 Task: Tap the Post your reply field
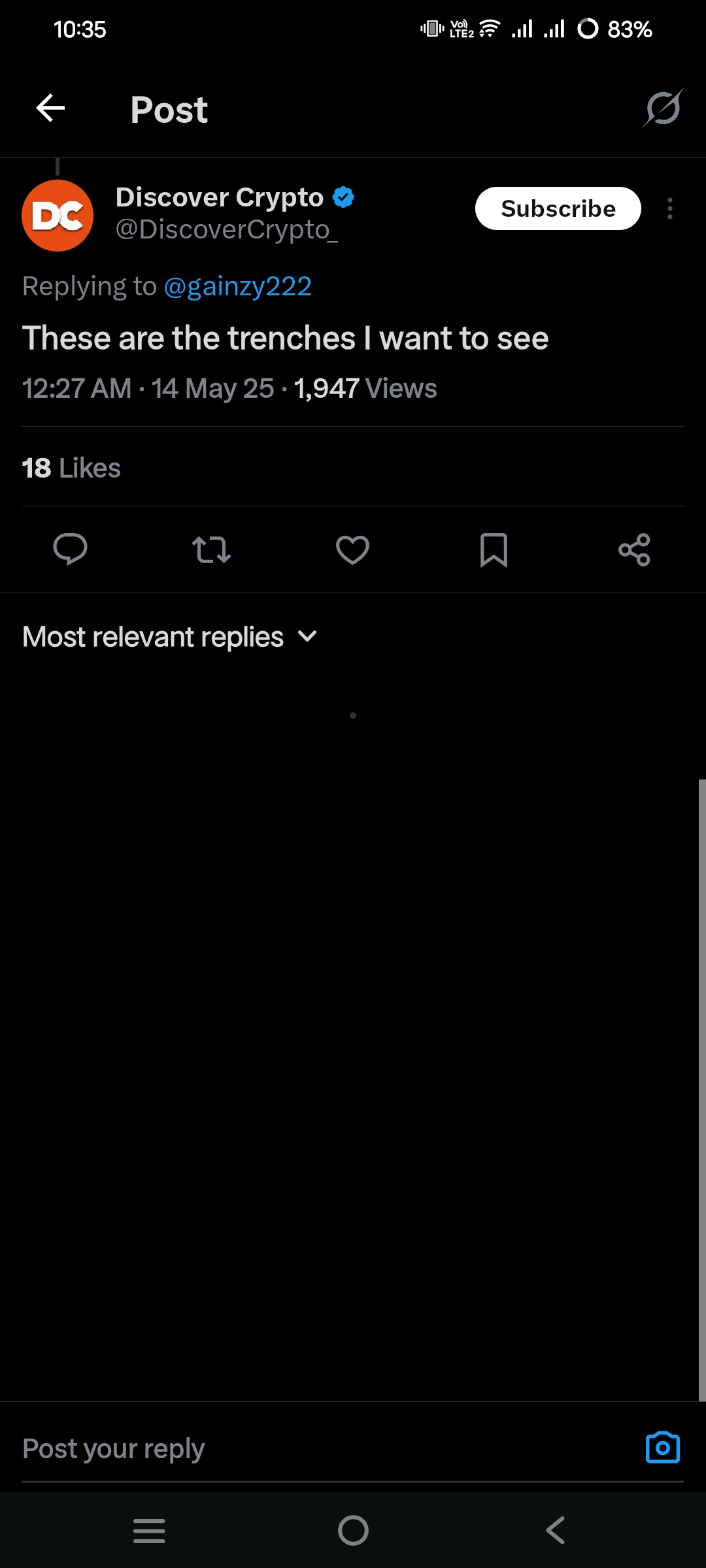pos(314,1448)
